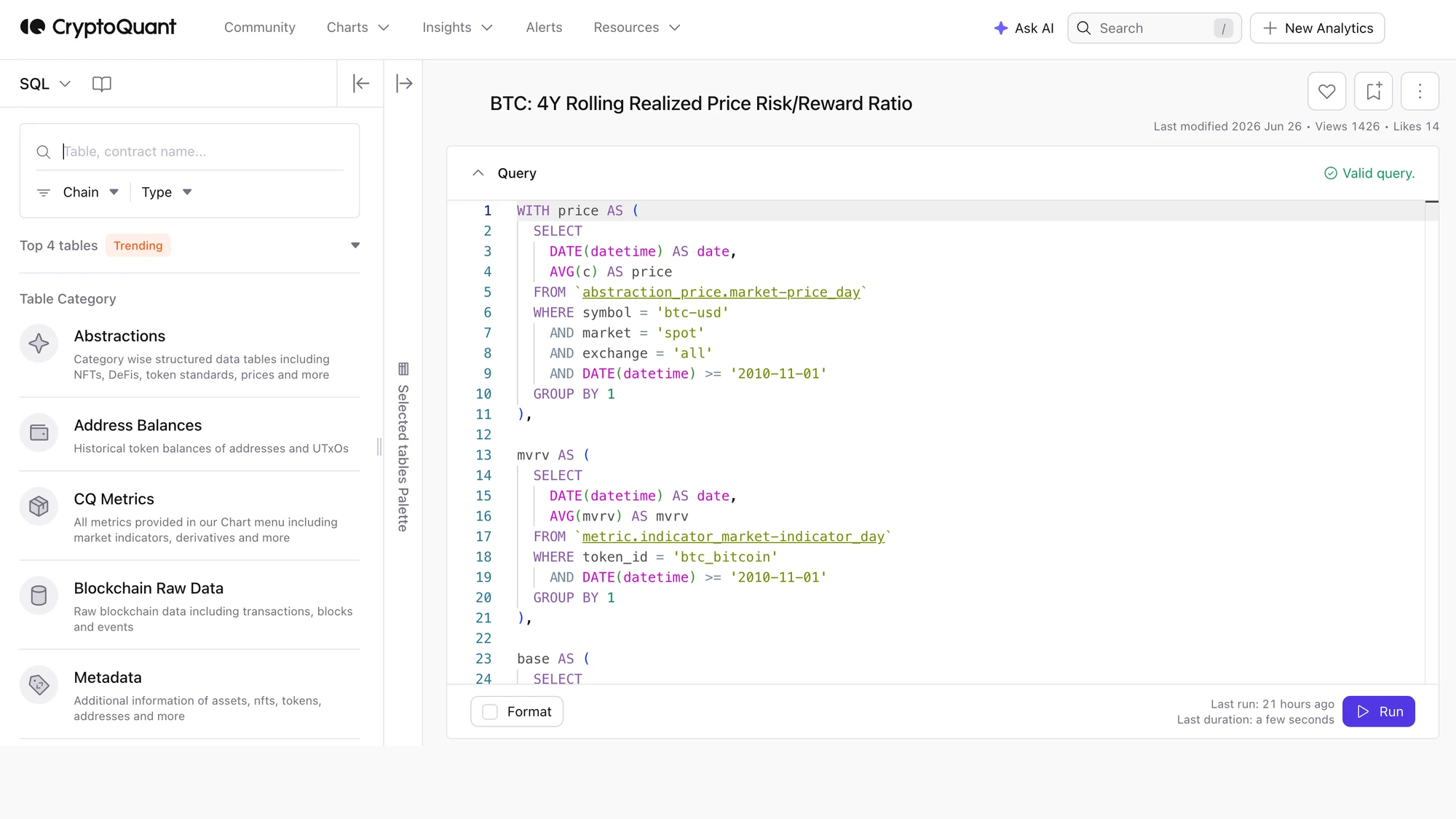1456x819 pixels.
Task: Open the Chain filter dropdown
Action: coord(90,192)
